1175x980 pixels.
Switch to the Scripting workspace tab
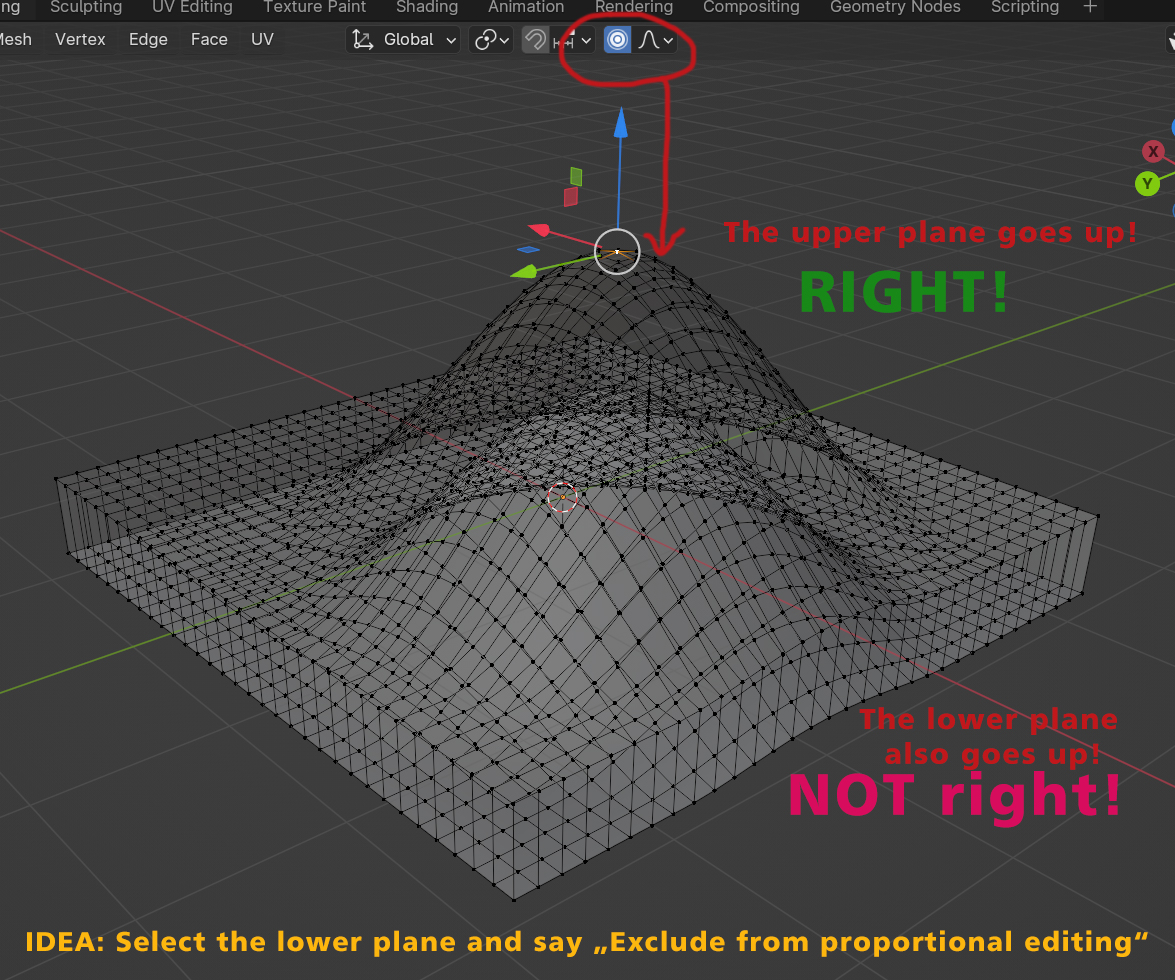[x=1025, y=7]
